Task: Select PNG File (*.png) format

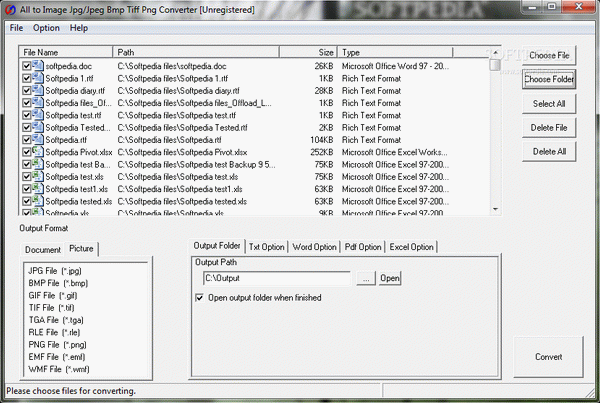Action: [57, 344]
